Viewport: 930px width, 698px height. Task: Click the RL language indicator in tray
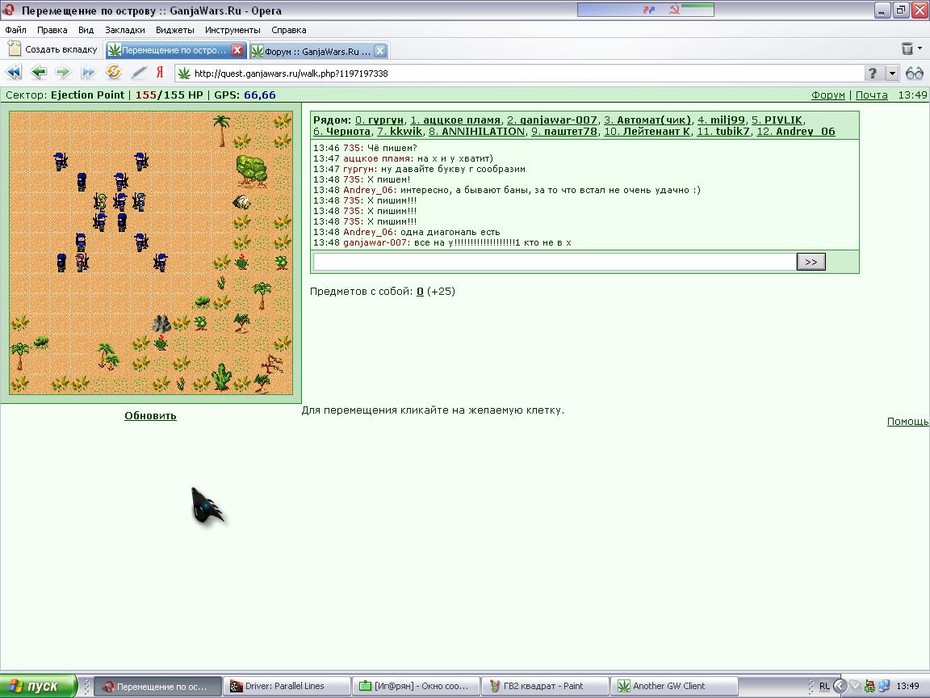[x=824, y=686]
